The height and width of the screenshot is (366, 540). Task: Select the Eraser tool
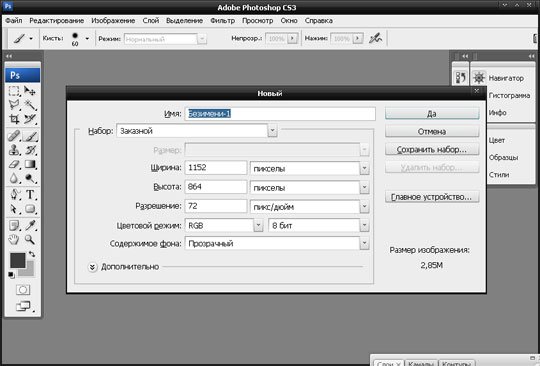pos(14,164)
